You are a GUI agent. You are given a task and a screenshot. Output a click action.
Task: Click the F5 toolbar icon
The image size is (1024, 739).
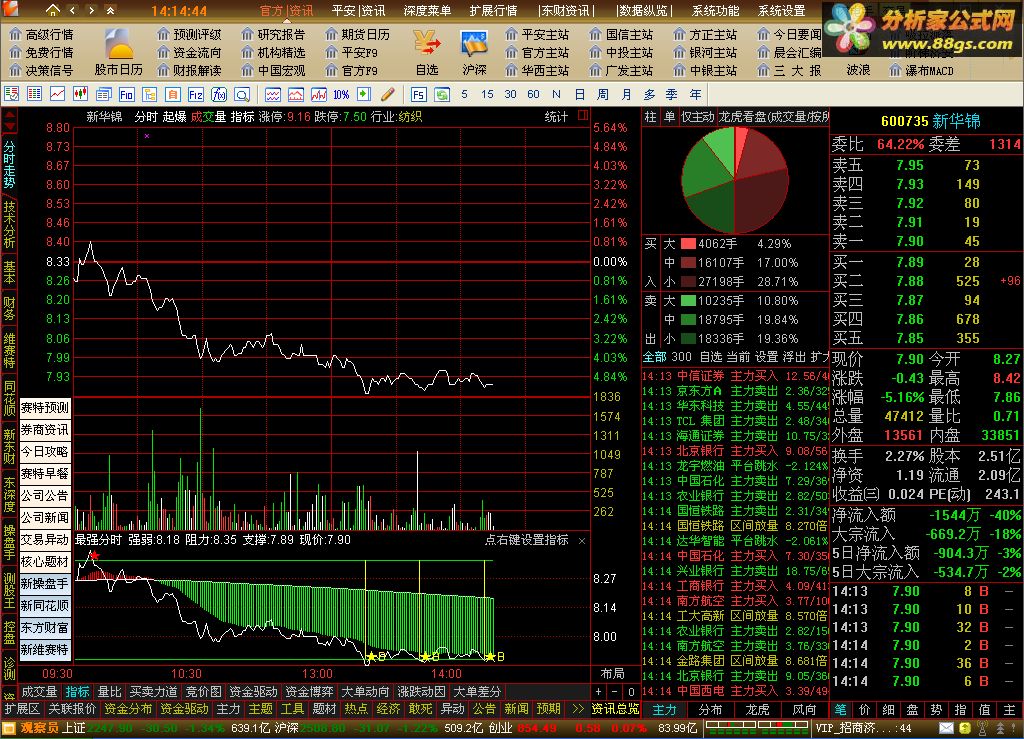point(419,94)
